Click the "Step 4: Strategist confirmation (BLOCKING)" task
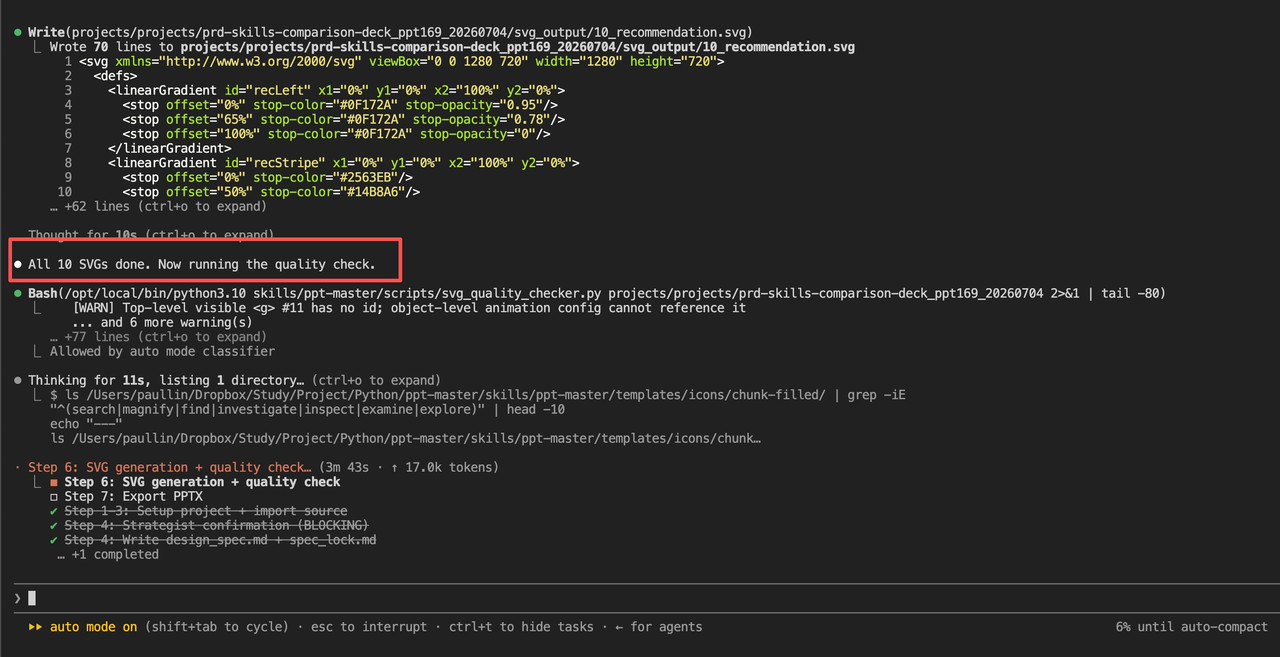The width and height of the screenshot is (1280, 657). point(216,525)
